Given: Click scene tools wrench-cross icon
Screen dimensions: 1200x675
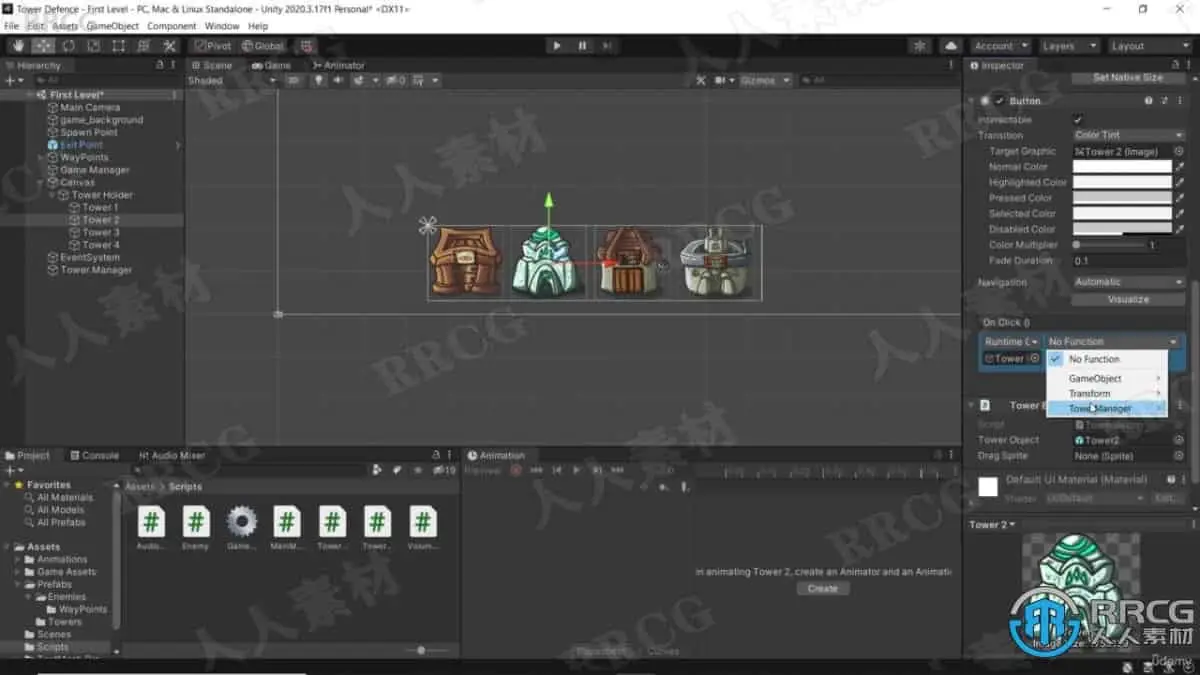Looking at the screenshot, I should 699,80.
